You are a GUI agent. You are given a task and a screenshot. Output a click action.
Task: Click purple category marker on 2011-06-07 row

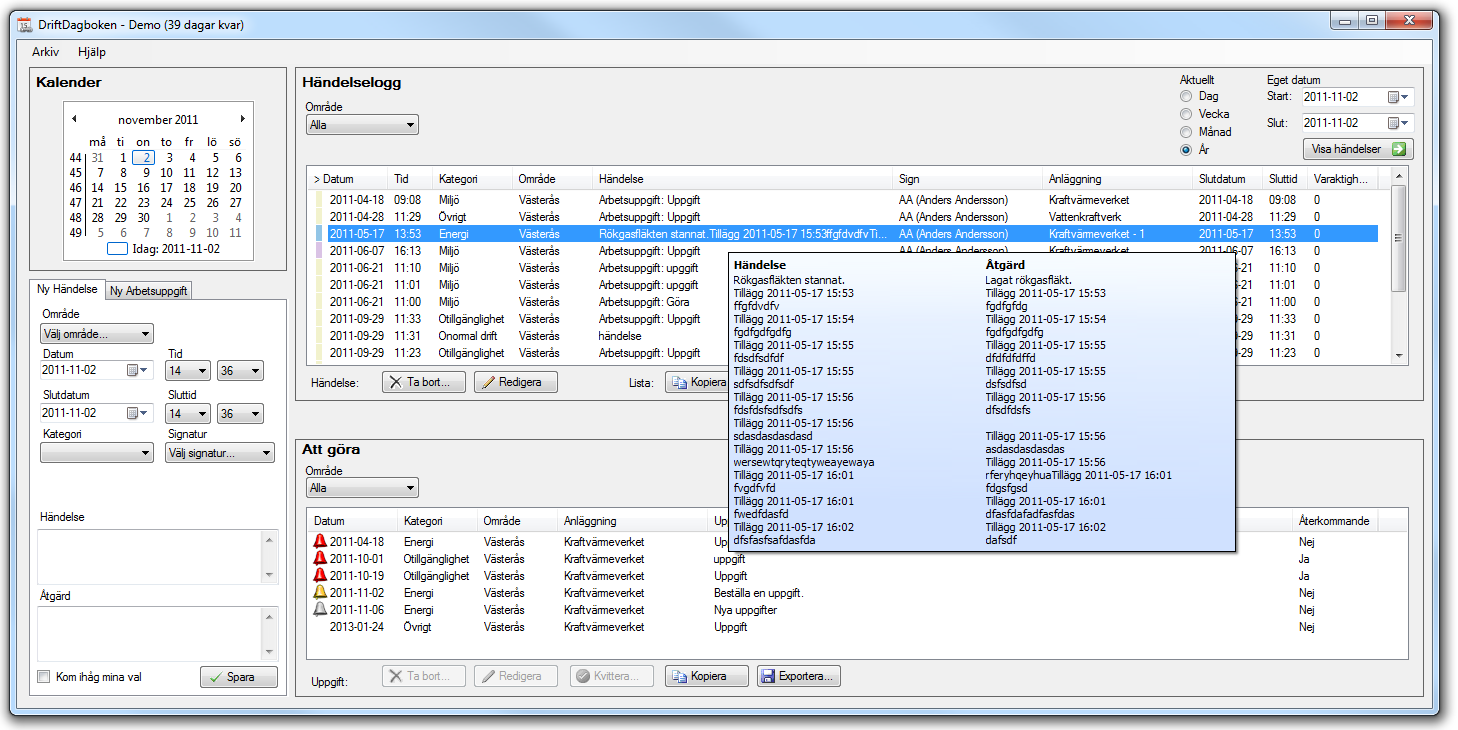tap(320, 251)
